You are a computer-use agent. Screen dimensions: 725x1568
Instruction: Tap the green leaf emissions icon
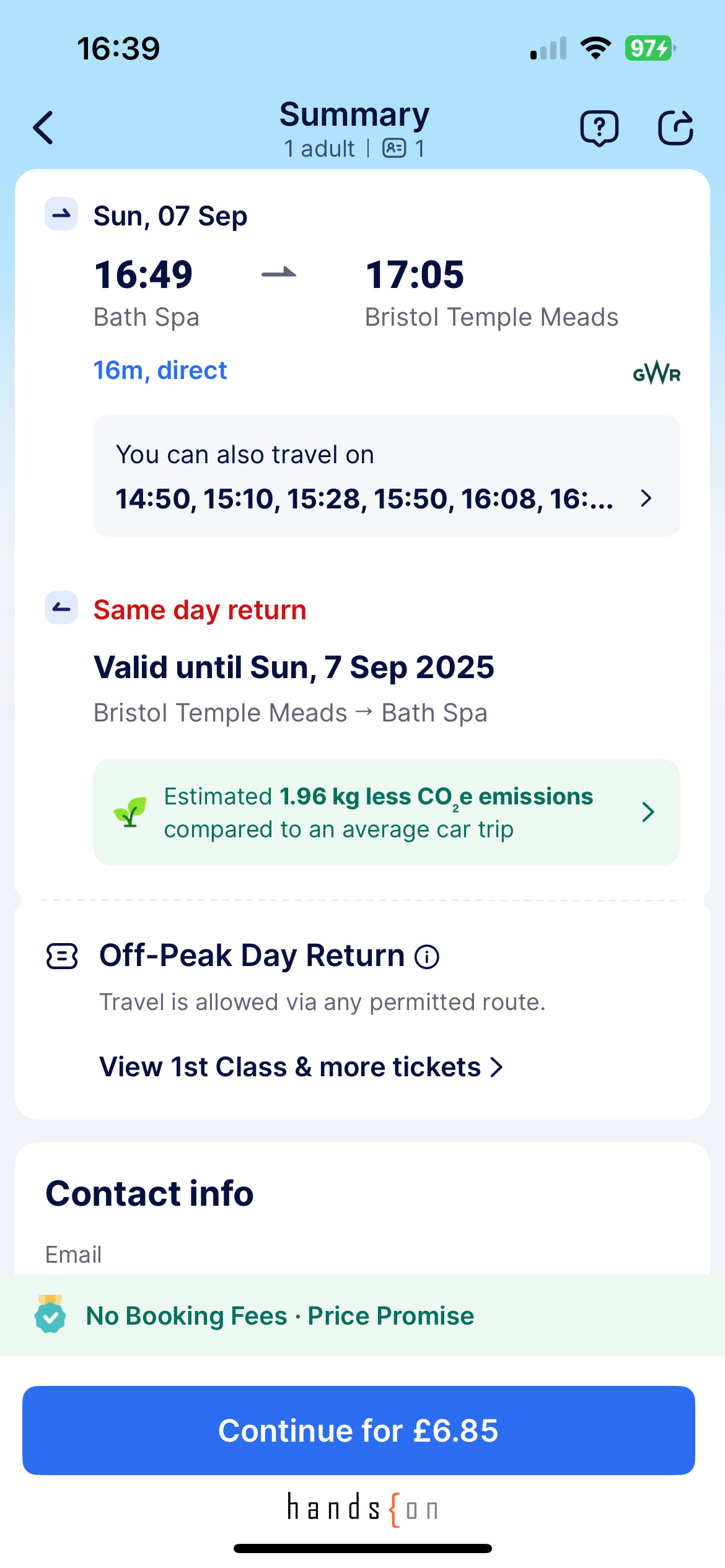[130, 812]
